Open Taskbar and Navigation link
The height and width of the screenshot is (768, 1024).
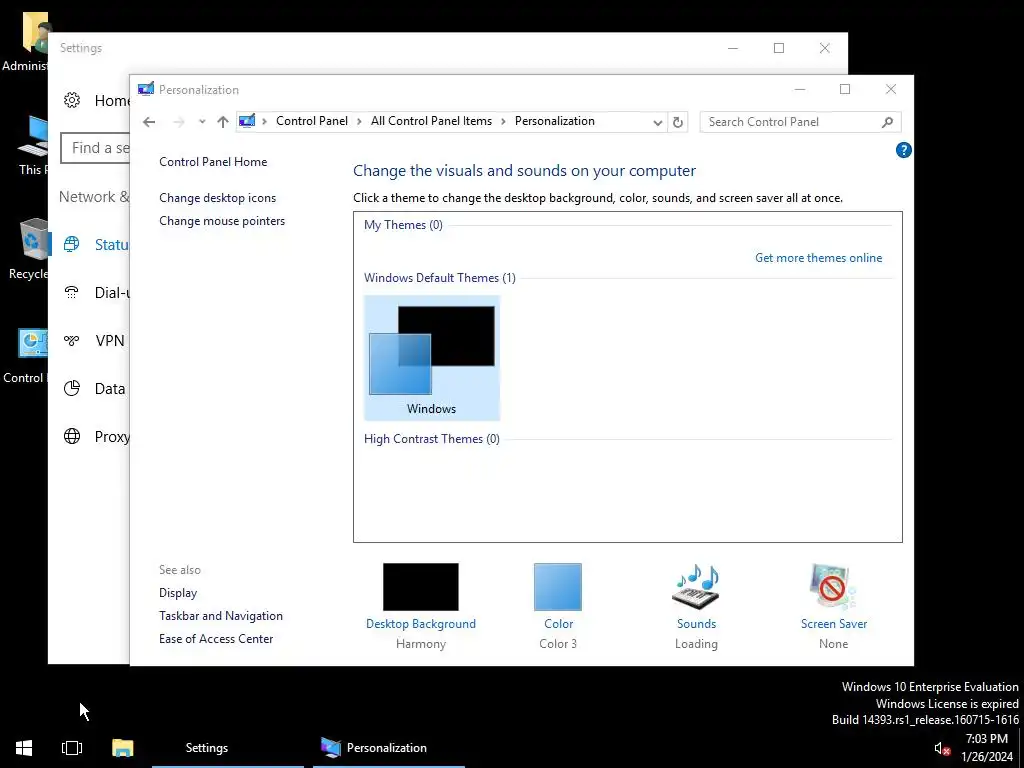point(221,616)
